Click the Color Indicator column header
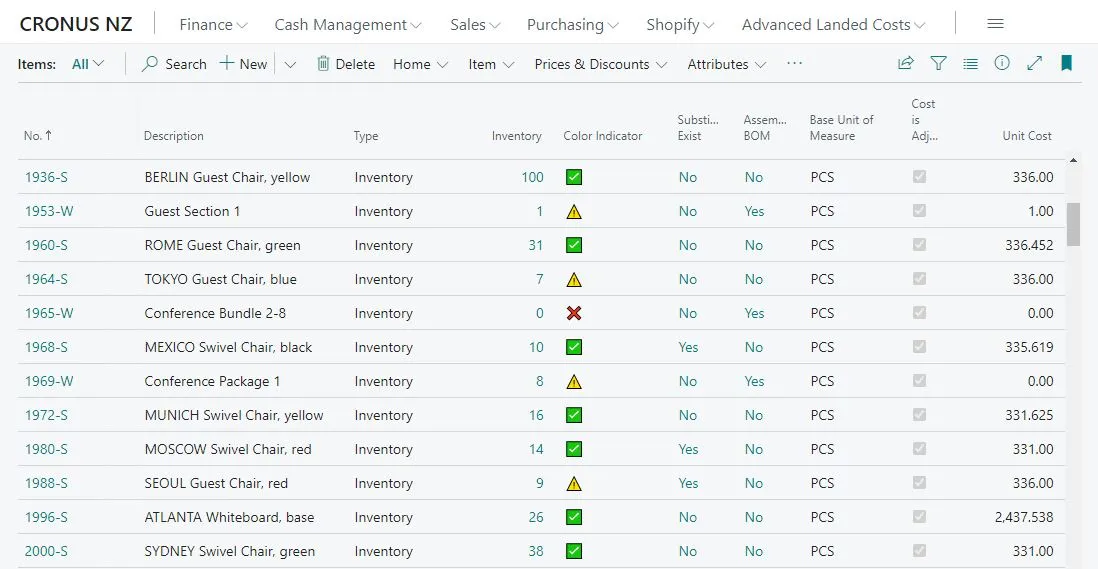The height and width of the screenshot is (569, 1098). pos(602,136)
